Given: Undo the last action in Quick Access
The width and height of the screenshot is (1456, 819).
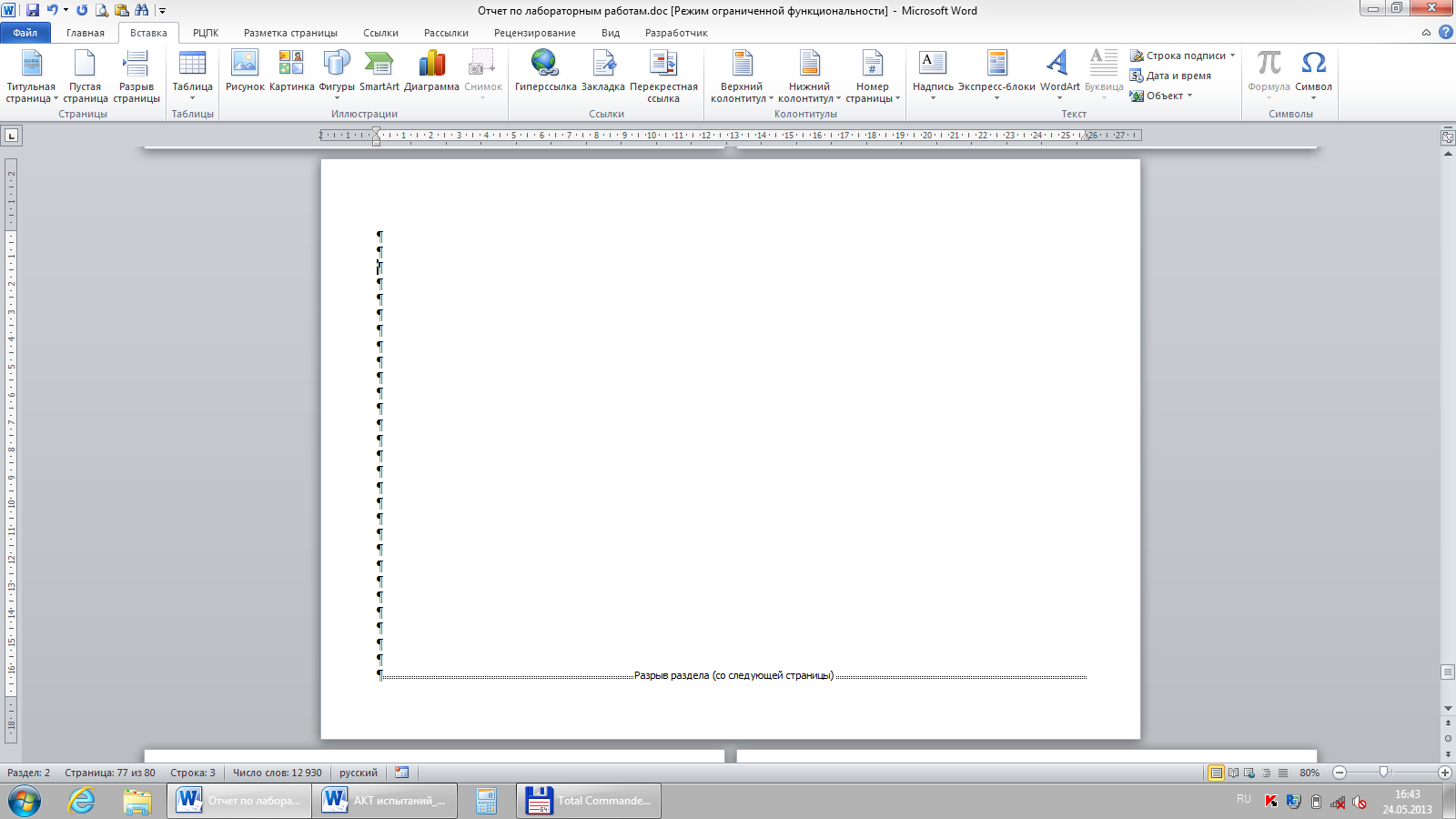Looking at the screenshot, I should (53, 10).
